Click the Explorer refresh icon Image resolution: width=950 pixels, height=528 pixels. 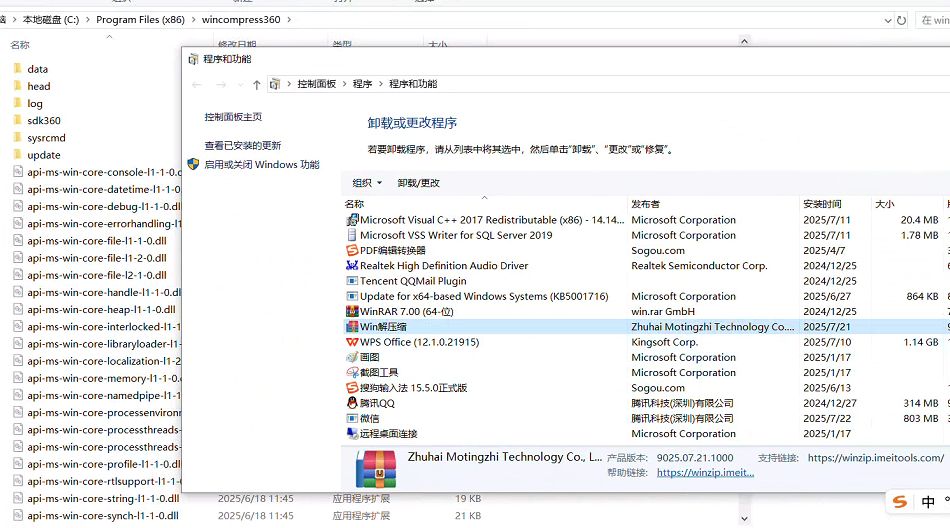pos(902,20)
